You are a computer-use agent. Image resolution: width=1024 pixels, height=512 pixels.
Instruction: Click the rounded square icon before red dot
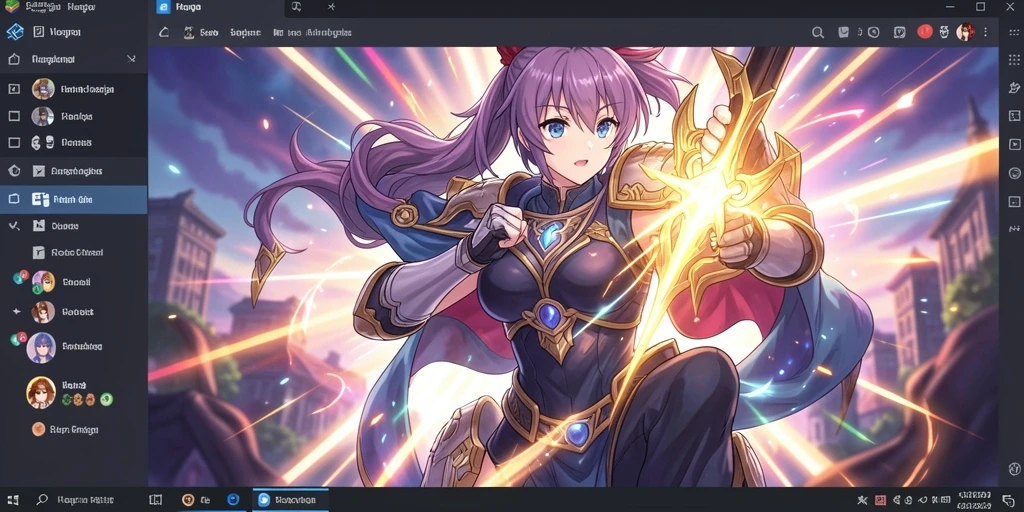click(x=900, y=32)
